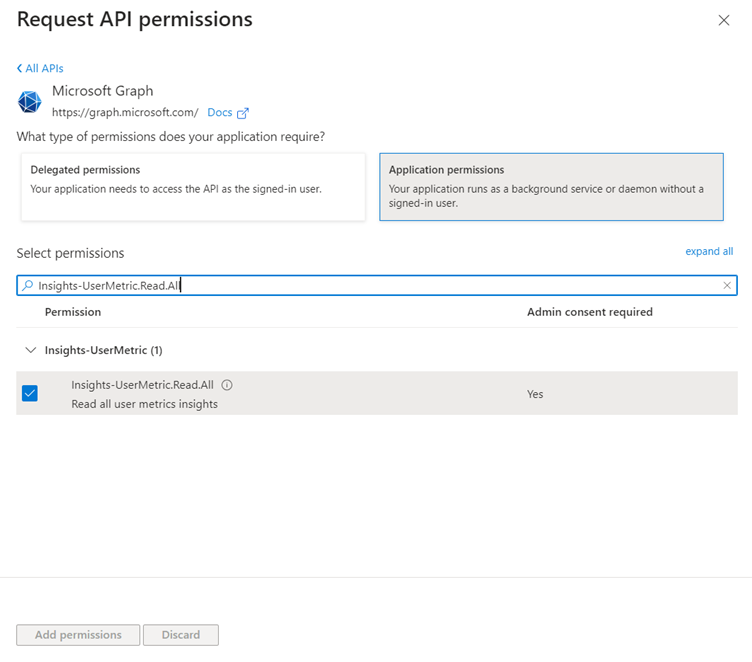
Task: Click expand all permissions link
Action: (x=709, y=251)
